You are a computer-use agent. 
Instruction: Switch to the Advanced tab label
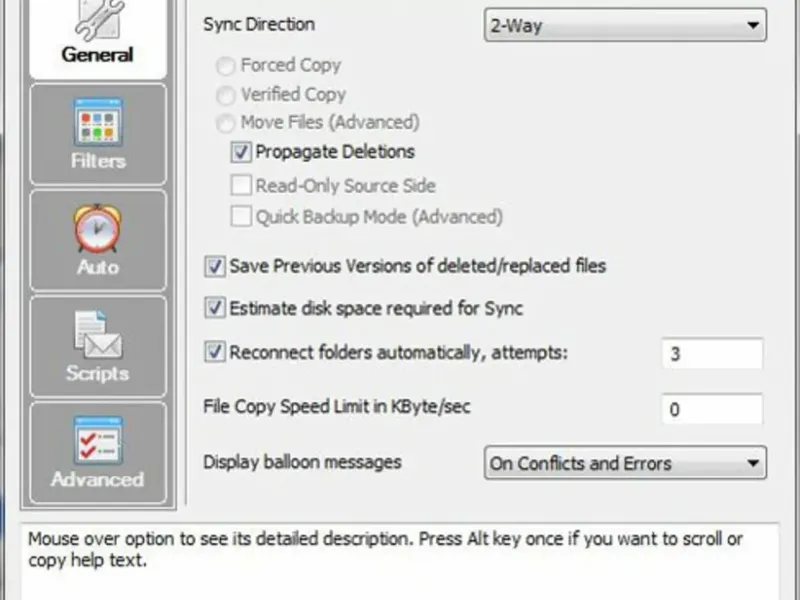[98, 479]
